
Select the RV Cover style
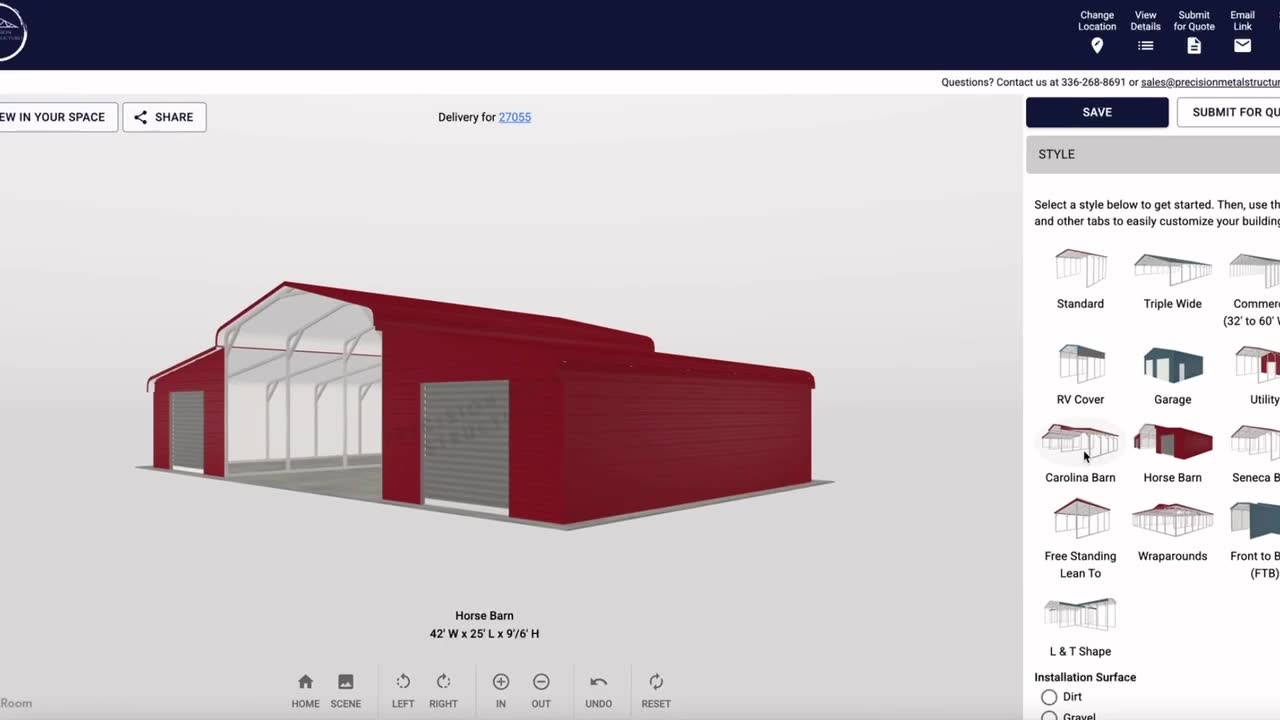(1081, 364)
